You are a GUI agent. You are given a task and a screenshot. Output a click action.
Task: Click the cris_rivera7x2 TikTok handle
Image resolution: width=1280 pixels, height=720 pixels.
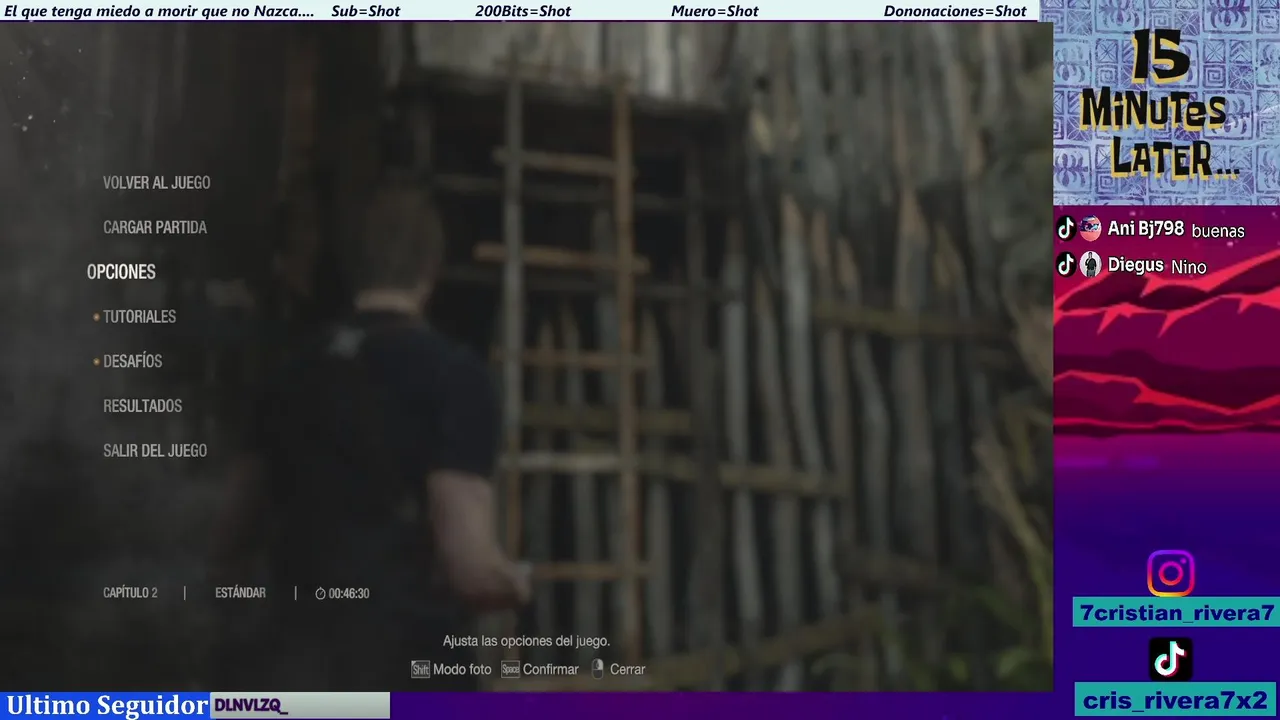pos(1176,700)
